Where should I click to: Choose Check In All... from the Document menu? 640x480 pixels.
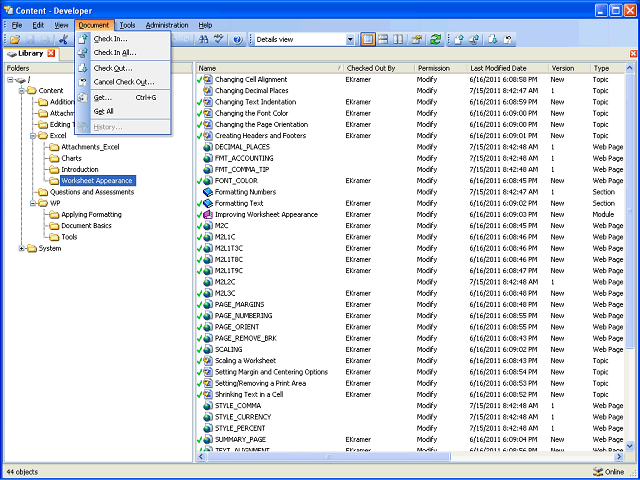coord(122,53)
